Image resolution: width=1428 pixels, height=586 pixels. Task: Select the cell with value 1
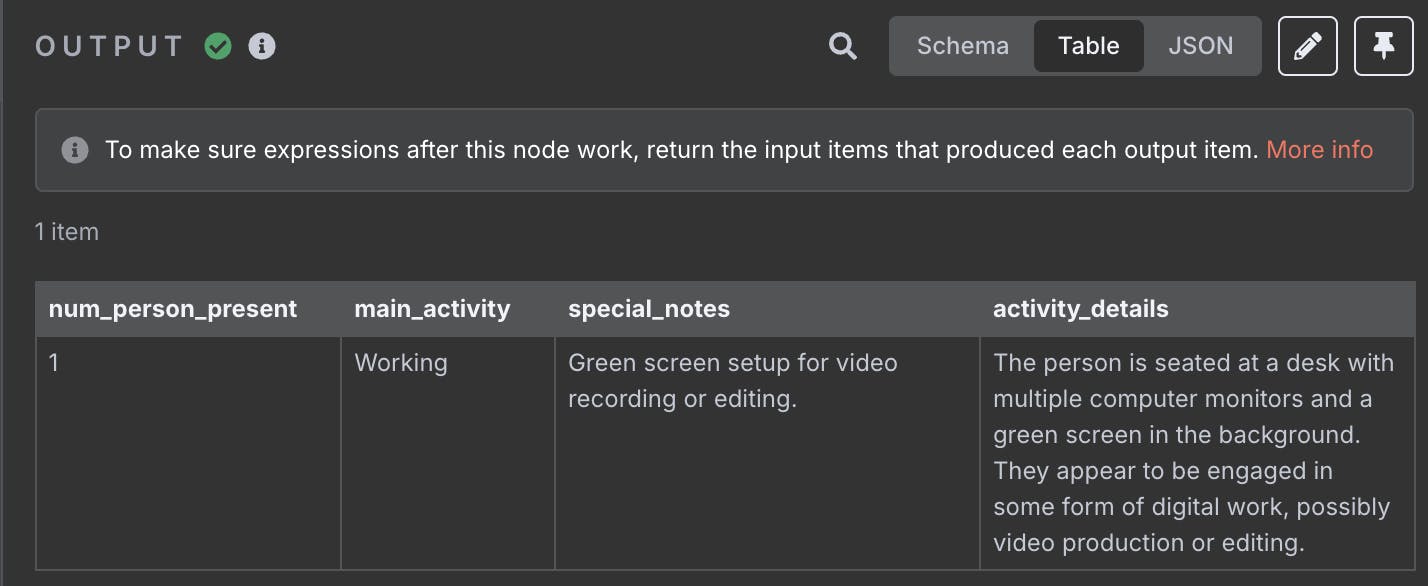[x=188, y=453]
